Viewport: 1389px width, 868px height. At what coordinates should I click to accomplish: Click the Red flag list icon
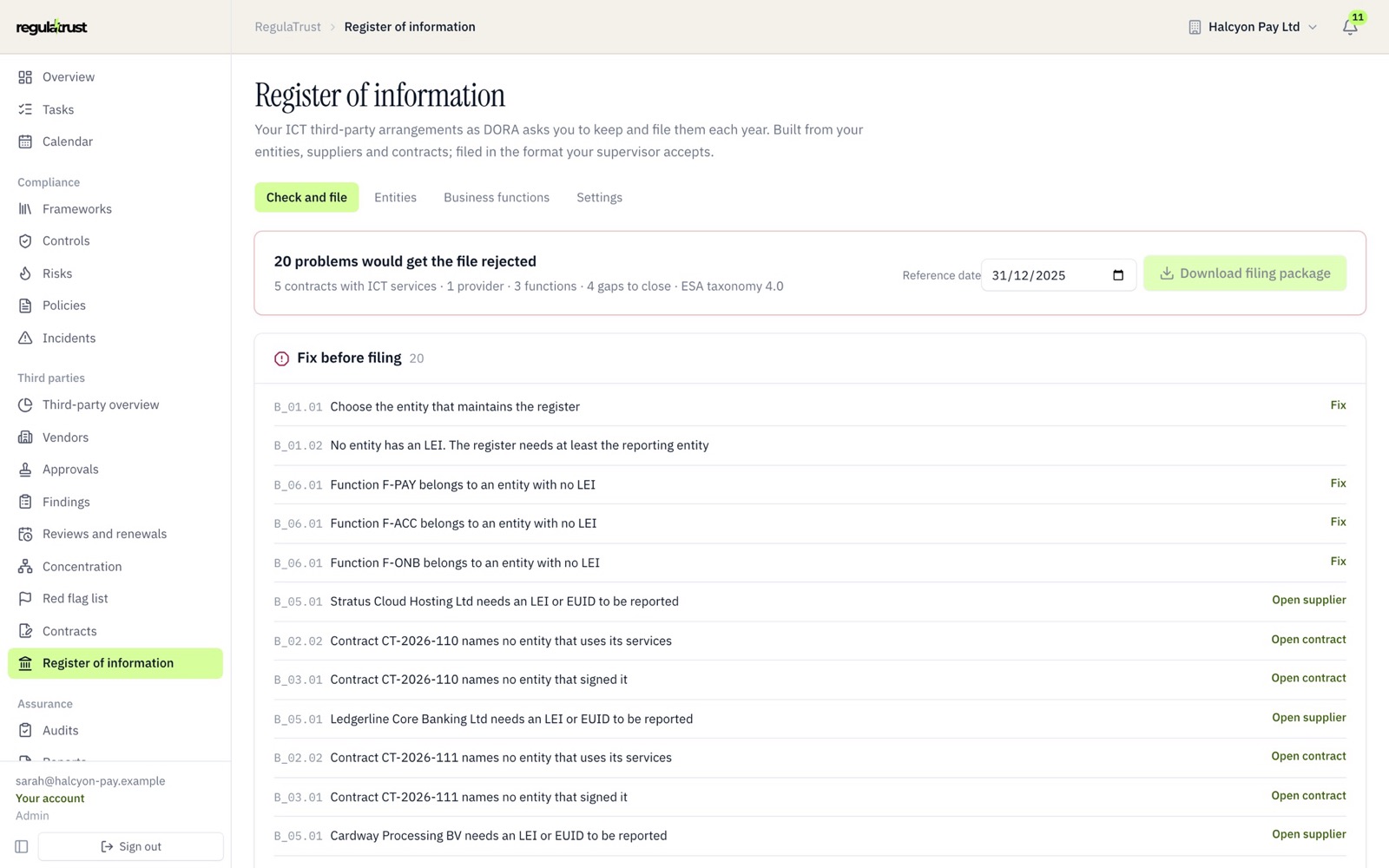pos(25,599)
